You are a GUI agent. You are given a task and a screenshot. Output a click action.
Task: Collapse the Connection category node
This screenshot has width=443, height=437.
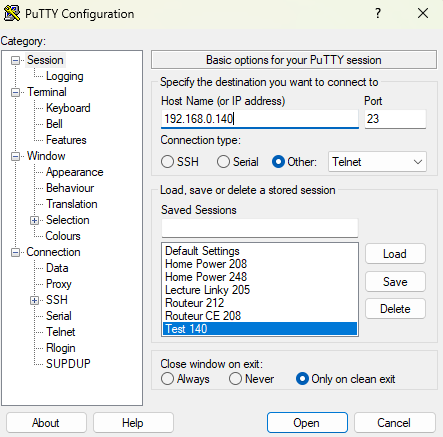click(15, 252)
